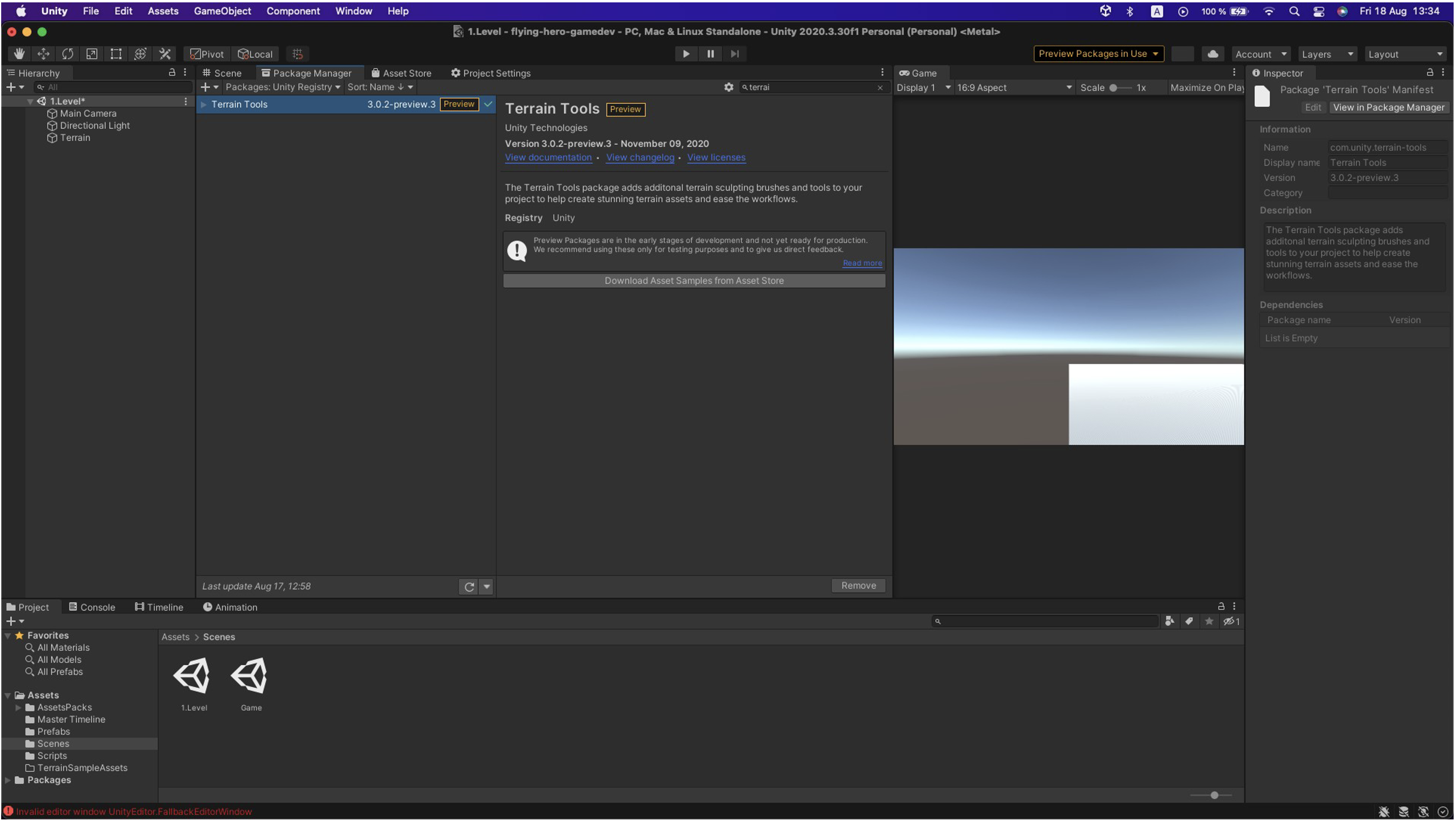Open Hierarchy panel three-dot menu

coord(185,72)
